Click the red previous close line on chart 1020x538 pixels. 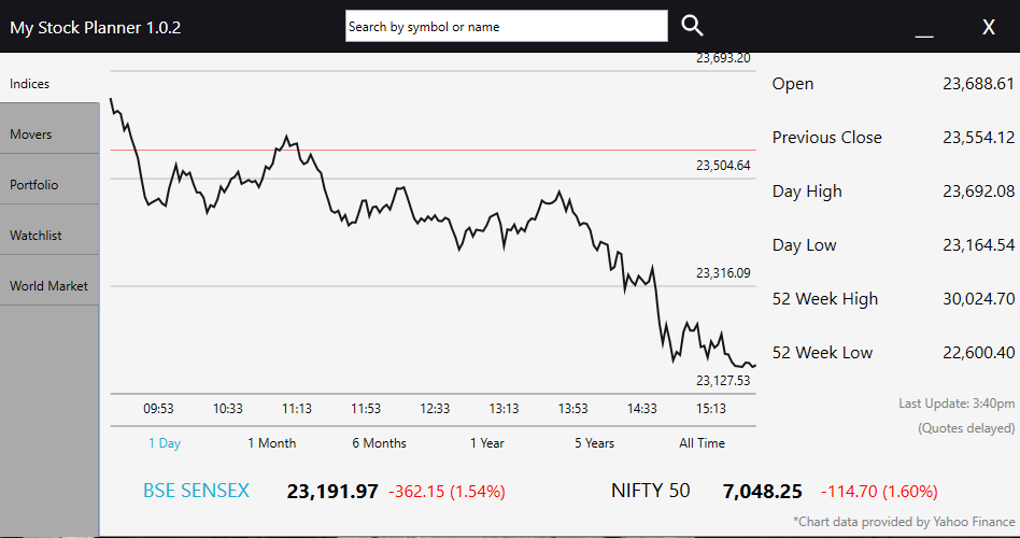pyautogui.click(x=433, y=150)
